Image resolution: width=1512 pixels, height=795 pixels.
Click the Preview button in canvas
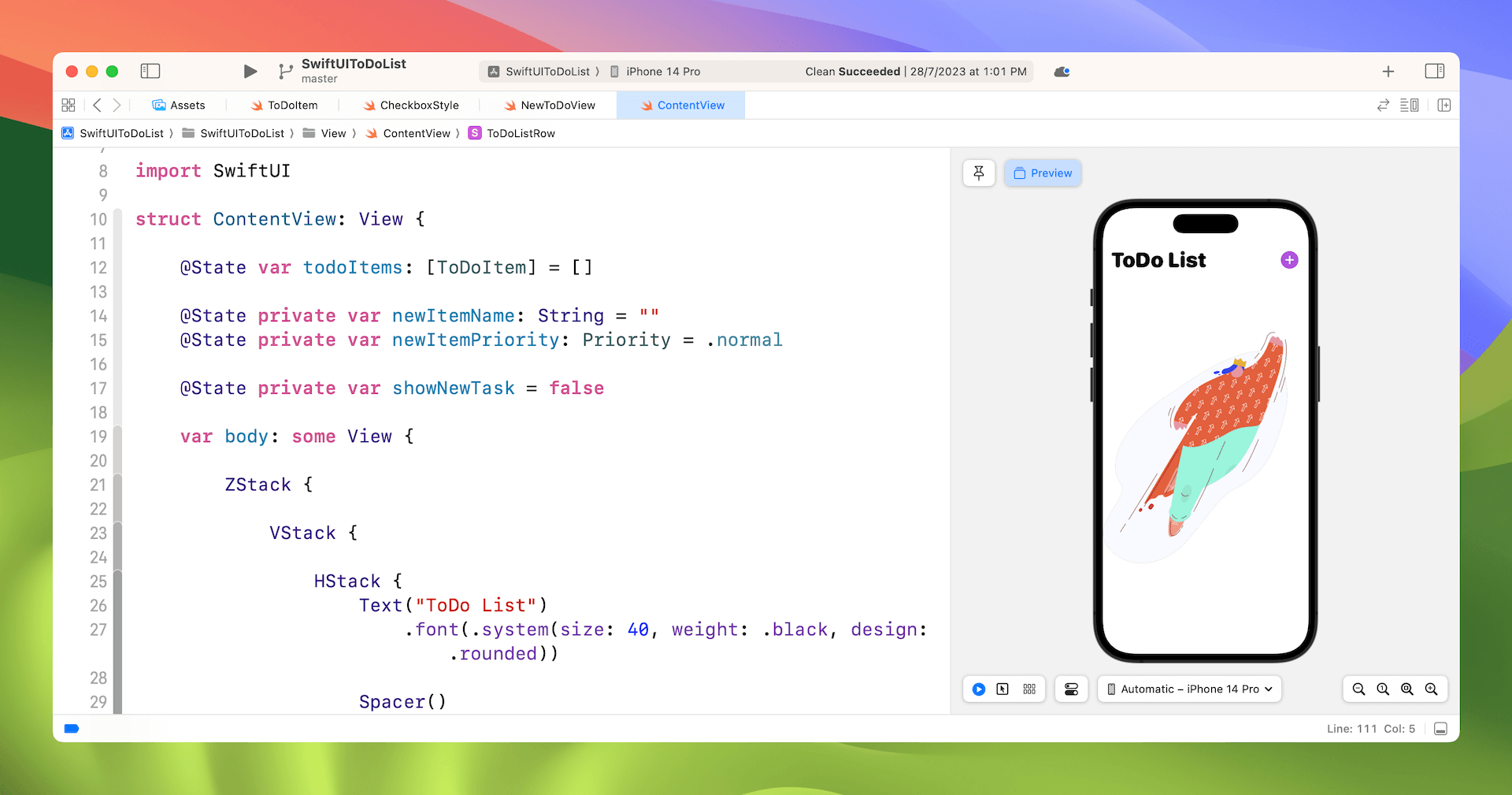1043,173
